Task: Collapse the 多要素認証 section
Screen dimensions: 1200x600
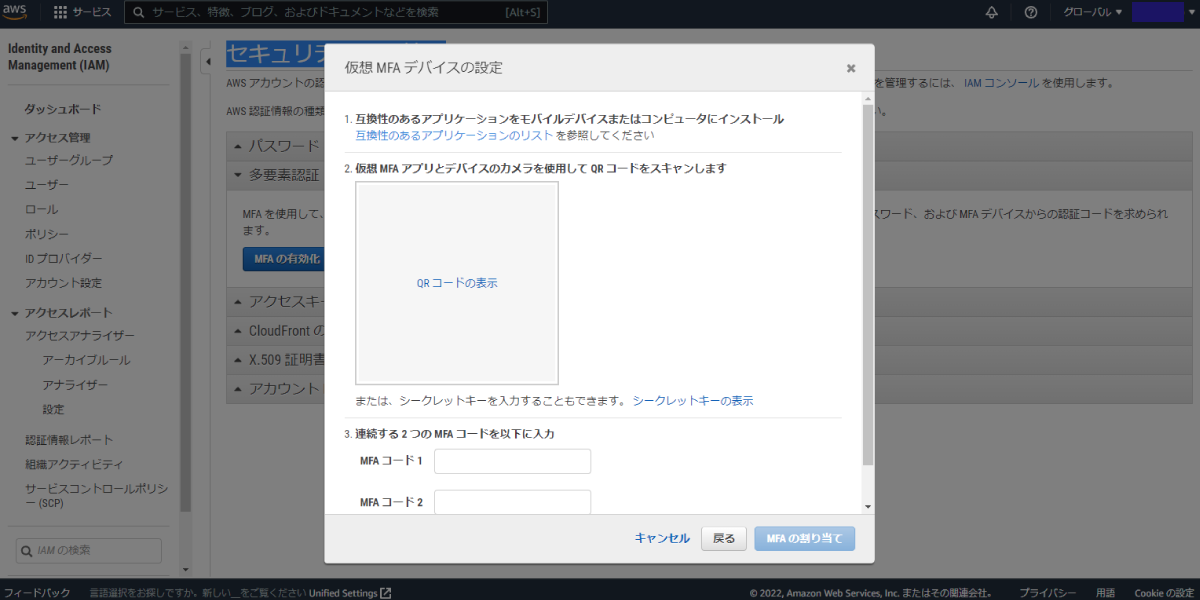Action: click(238, 175)
